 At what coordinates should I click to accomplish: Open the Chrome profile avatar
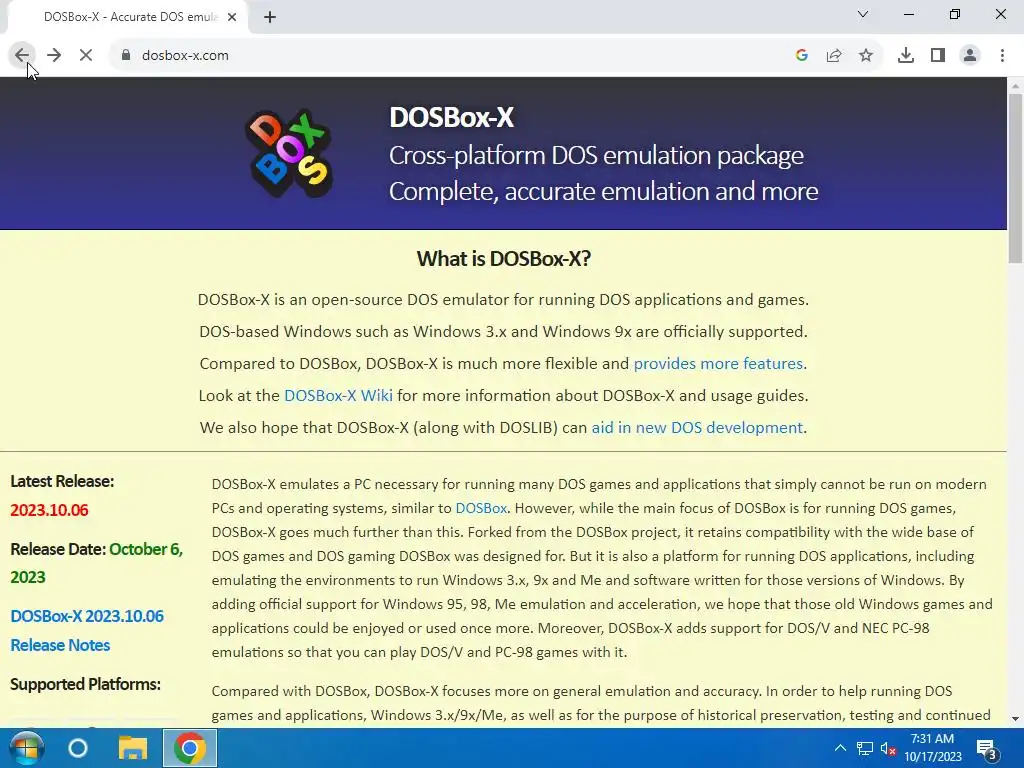pos(970,56)
